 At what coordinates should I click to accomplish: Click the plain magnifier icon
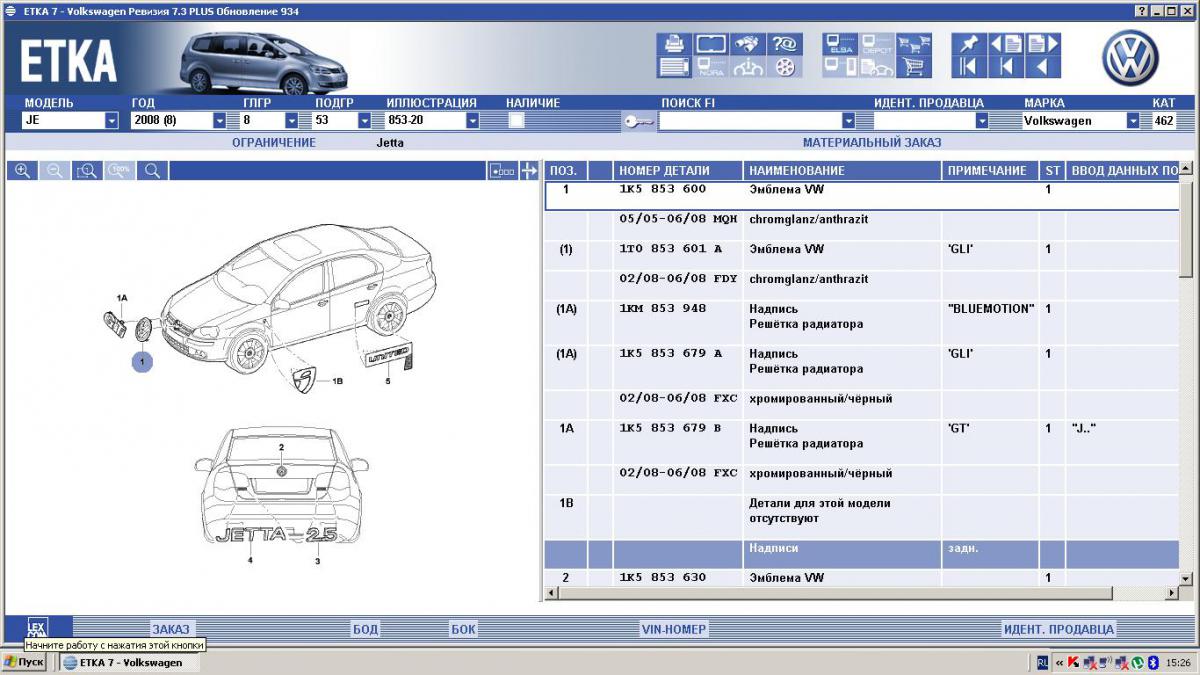(x=152, y=171)
